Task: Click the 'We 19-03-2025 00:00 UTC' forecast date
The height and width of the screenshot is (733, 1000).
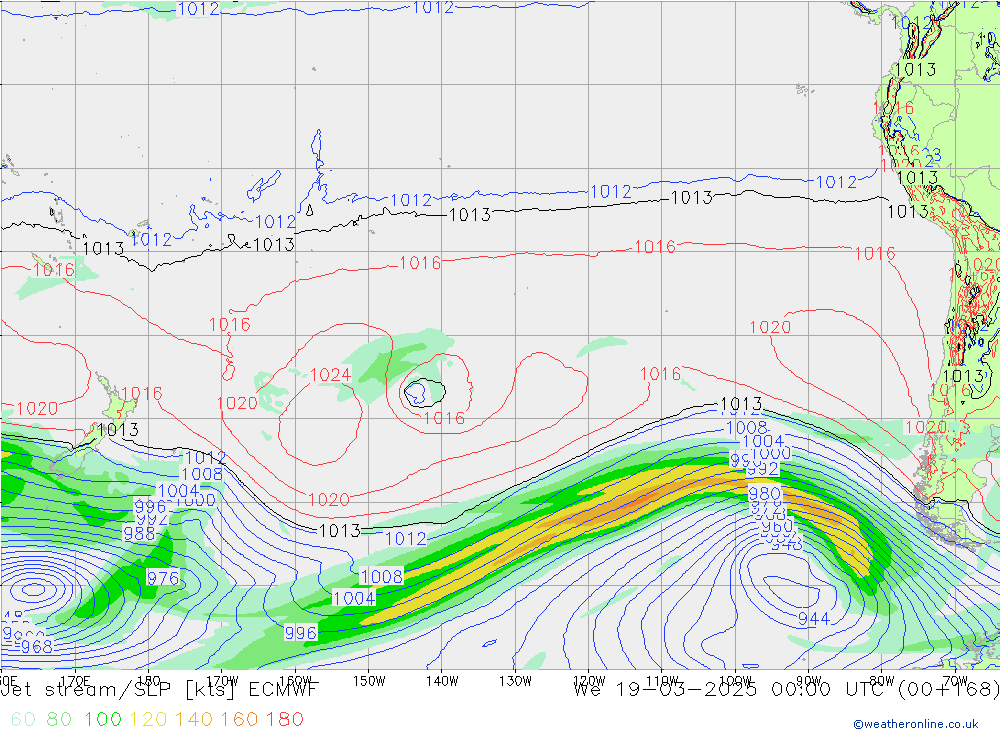Action: (x=732, y=690)
